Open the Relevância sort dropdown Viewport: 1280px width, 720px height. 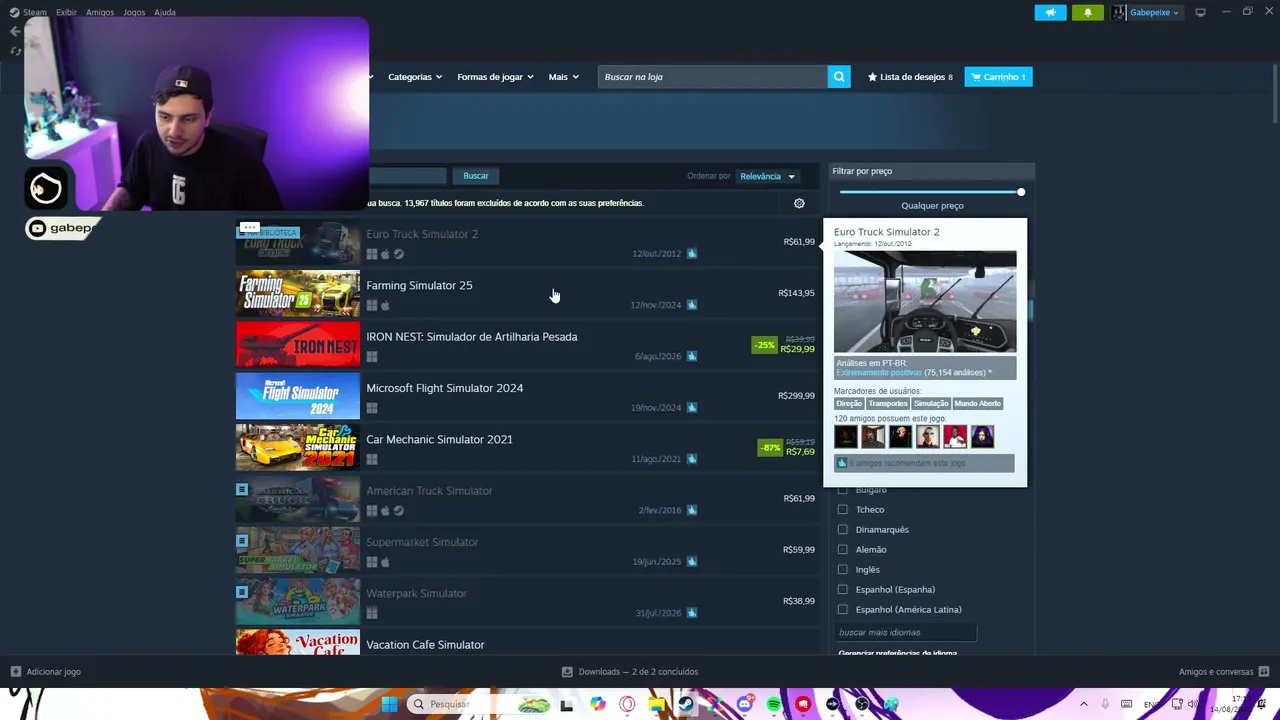(767, 176)
